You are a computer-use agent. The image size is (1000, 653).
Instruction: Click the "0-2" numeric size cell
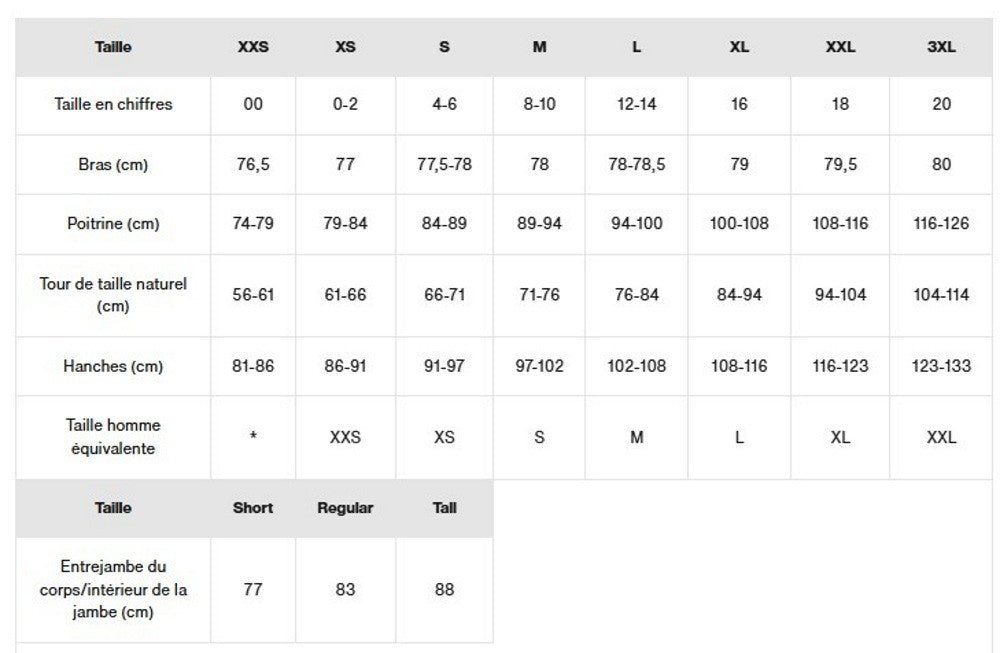(x=345, y=104)
